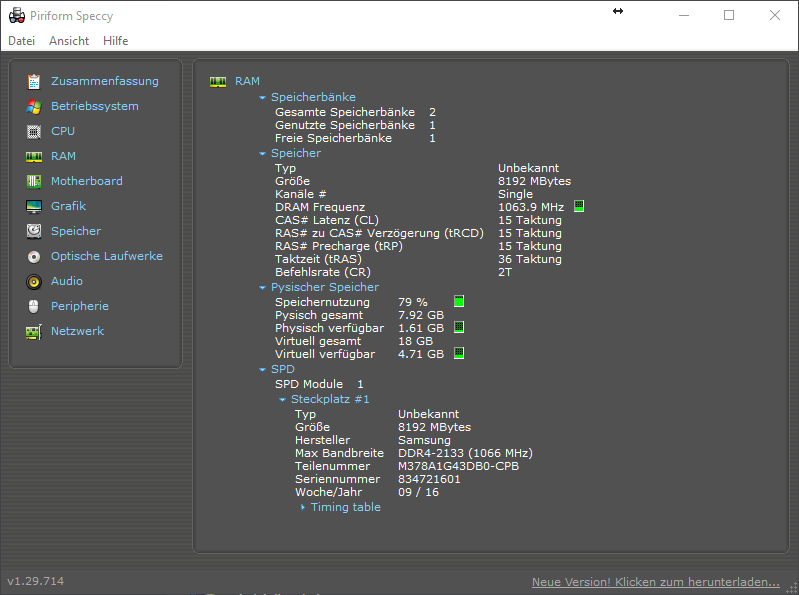Click the Speccy app icon in title bar

[x=17, y=16]
